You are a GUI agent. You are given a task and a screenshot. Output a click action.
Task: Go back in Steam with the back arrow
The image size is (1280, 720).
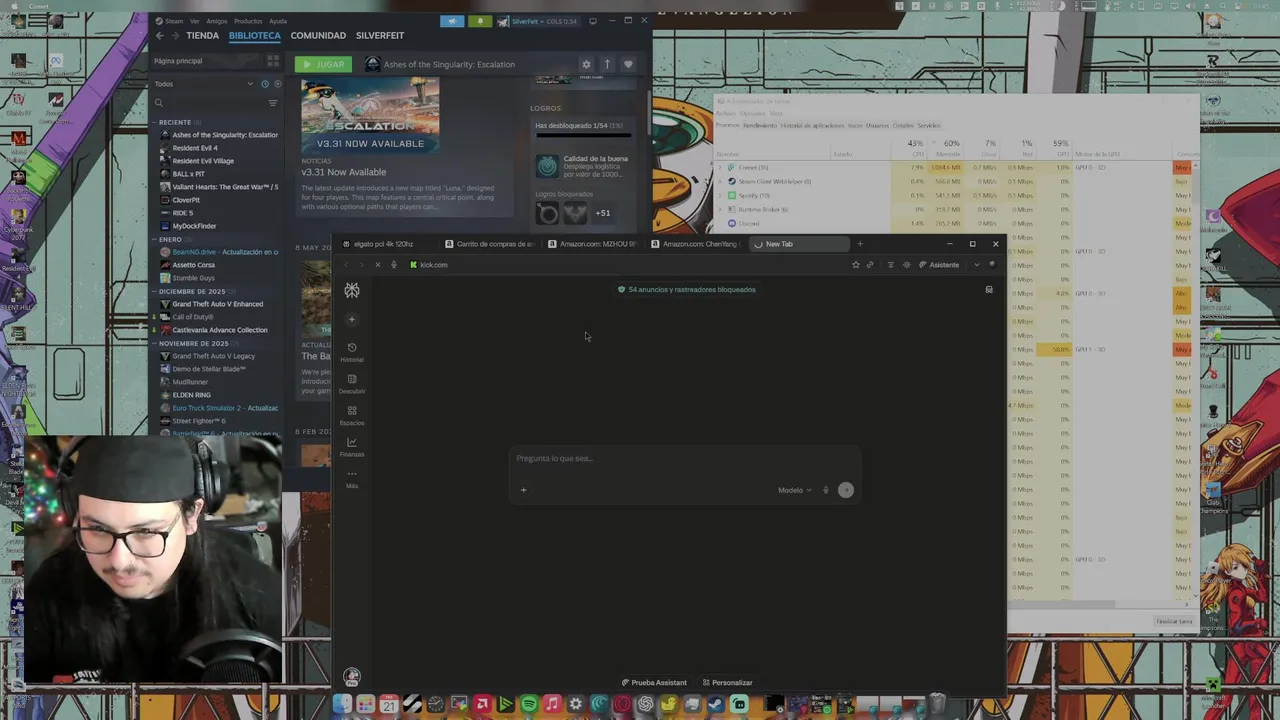[159, 36]
